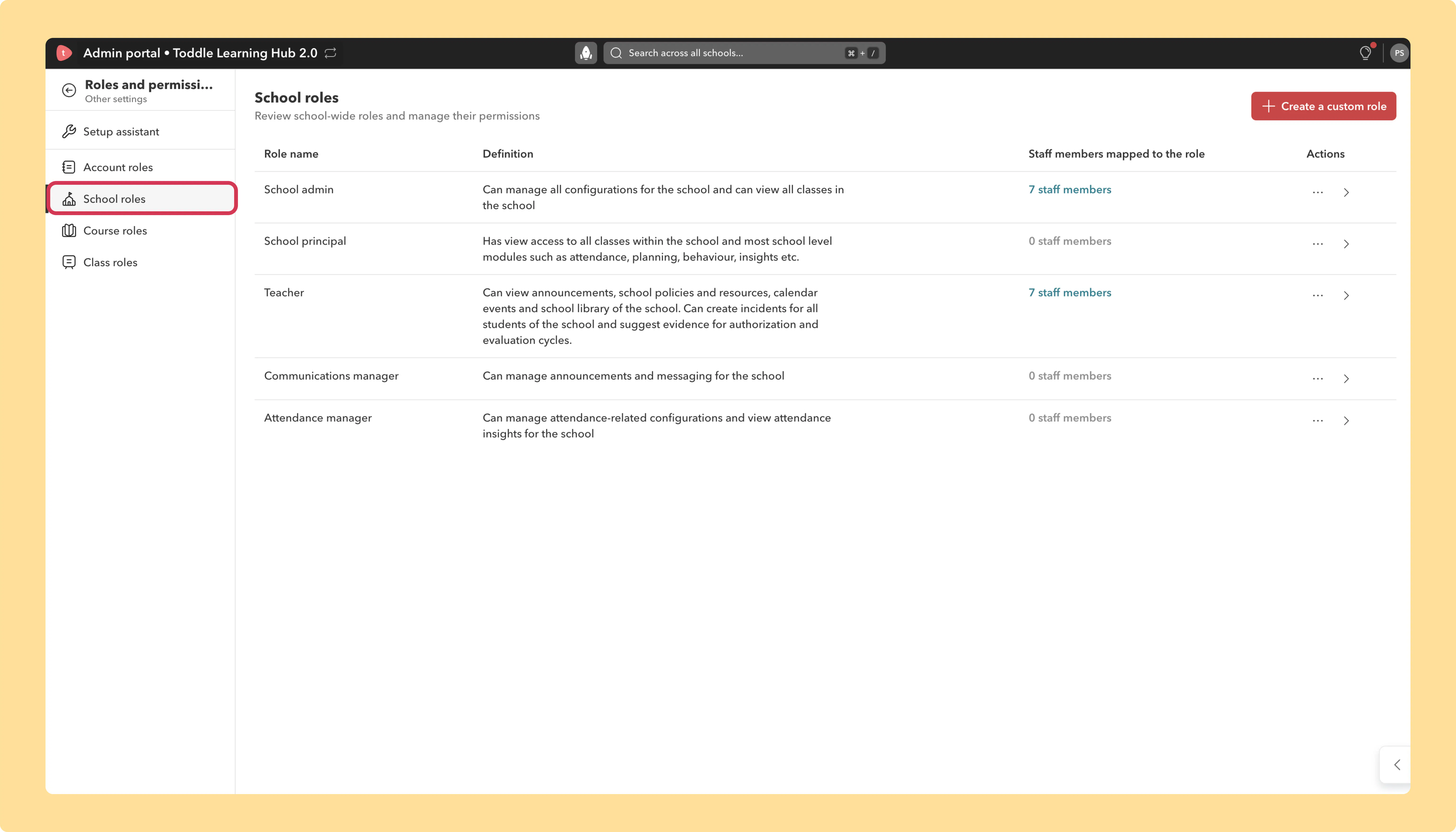The image size is (1456, 832).
Task: View 7 staff members for School admin
Action: tap(1070, 190)
